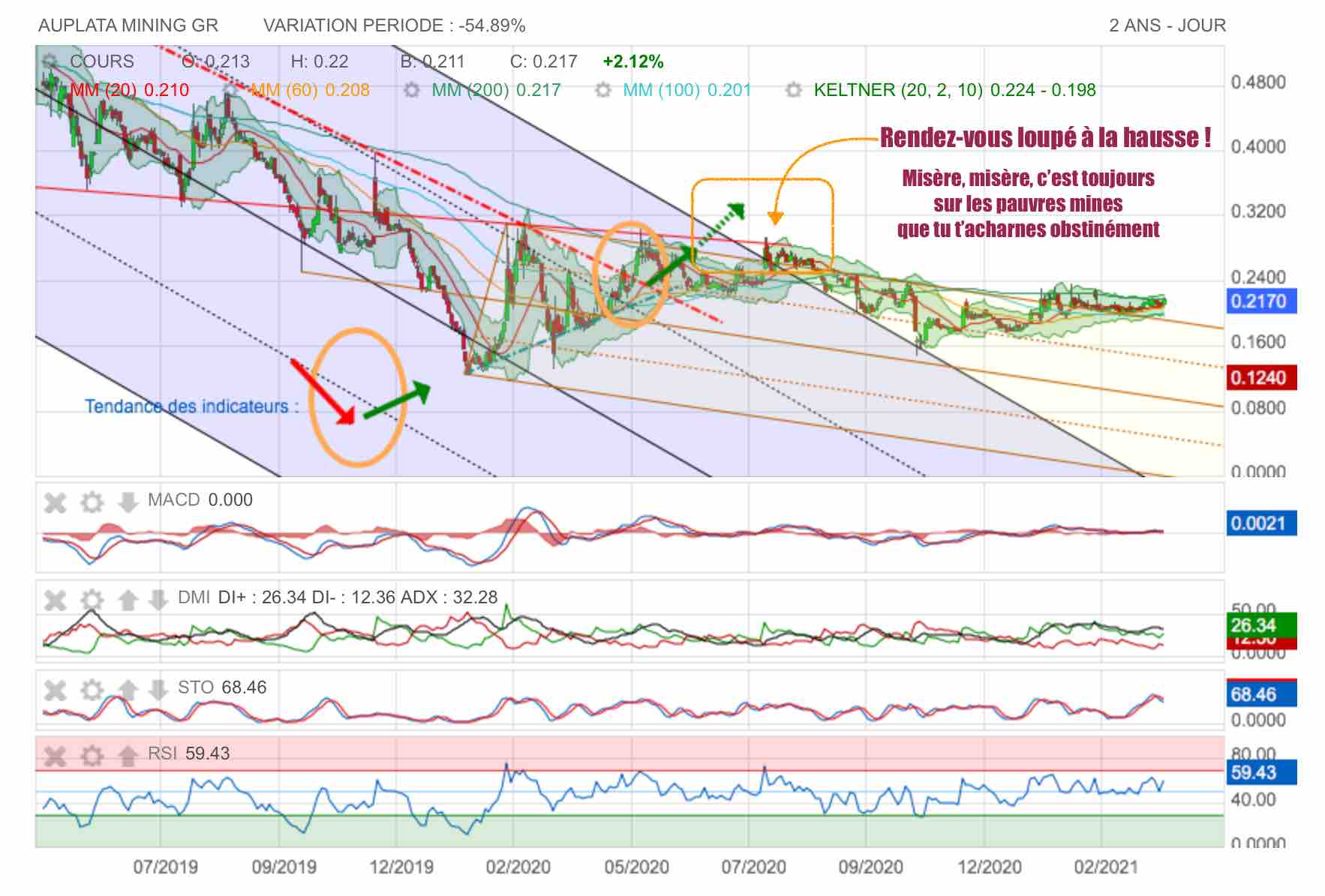Viewport: 1325px width, 896px height.
Task: Click the 02/2020 date axis label
Action: click(x=518, y=867)
